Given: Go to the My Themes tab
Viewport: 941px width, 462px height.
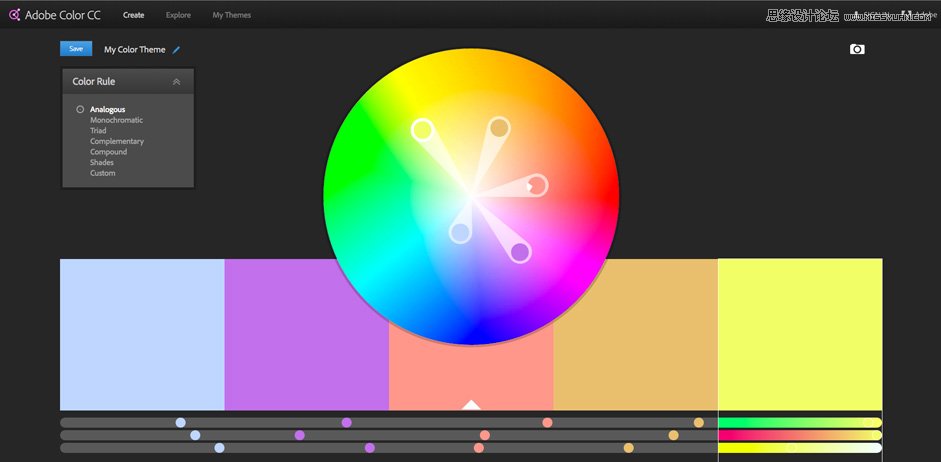Looking at the screenshot, I should (x=232, y=15).
